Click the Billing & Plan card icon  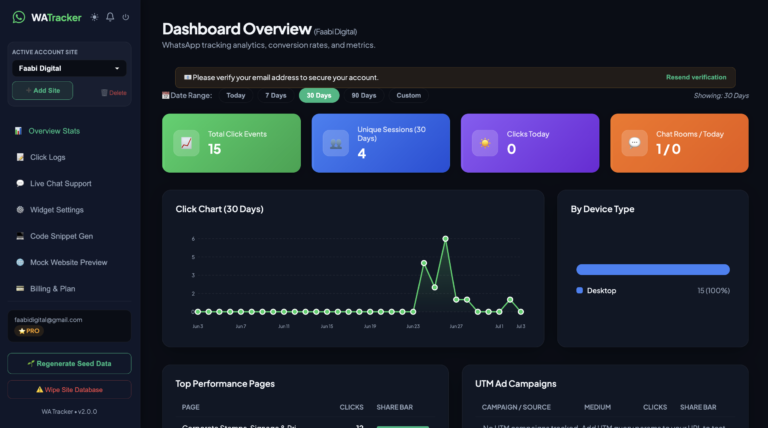coord(20,288)
